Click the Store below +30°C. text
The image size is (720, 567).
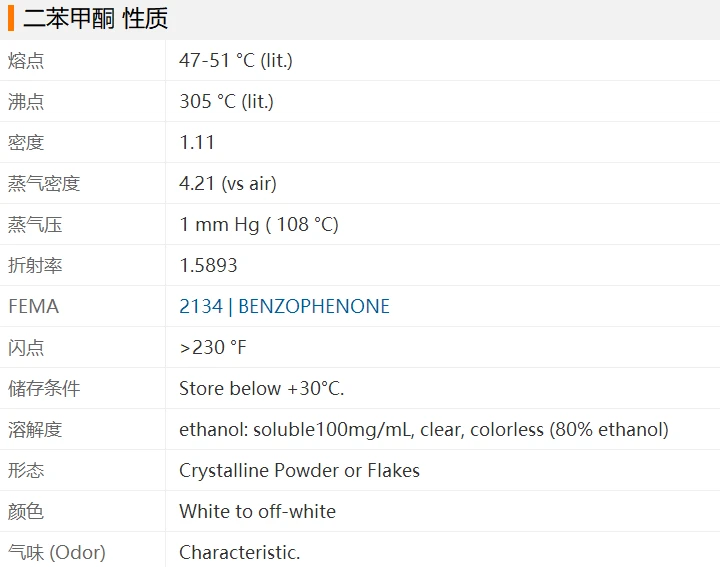coord(262,388)
